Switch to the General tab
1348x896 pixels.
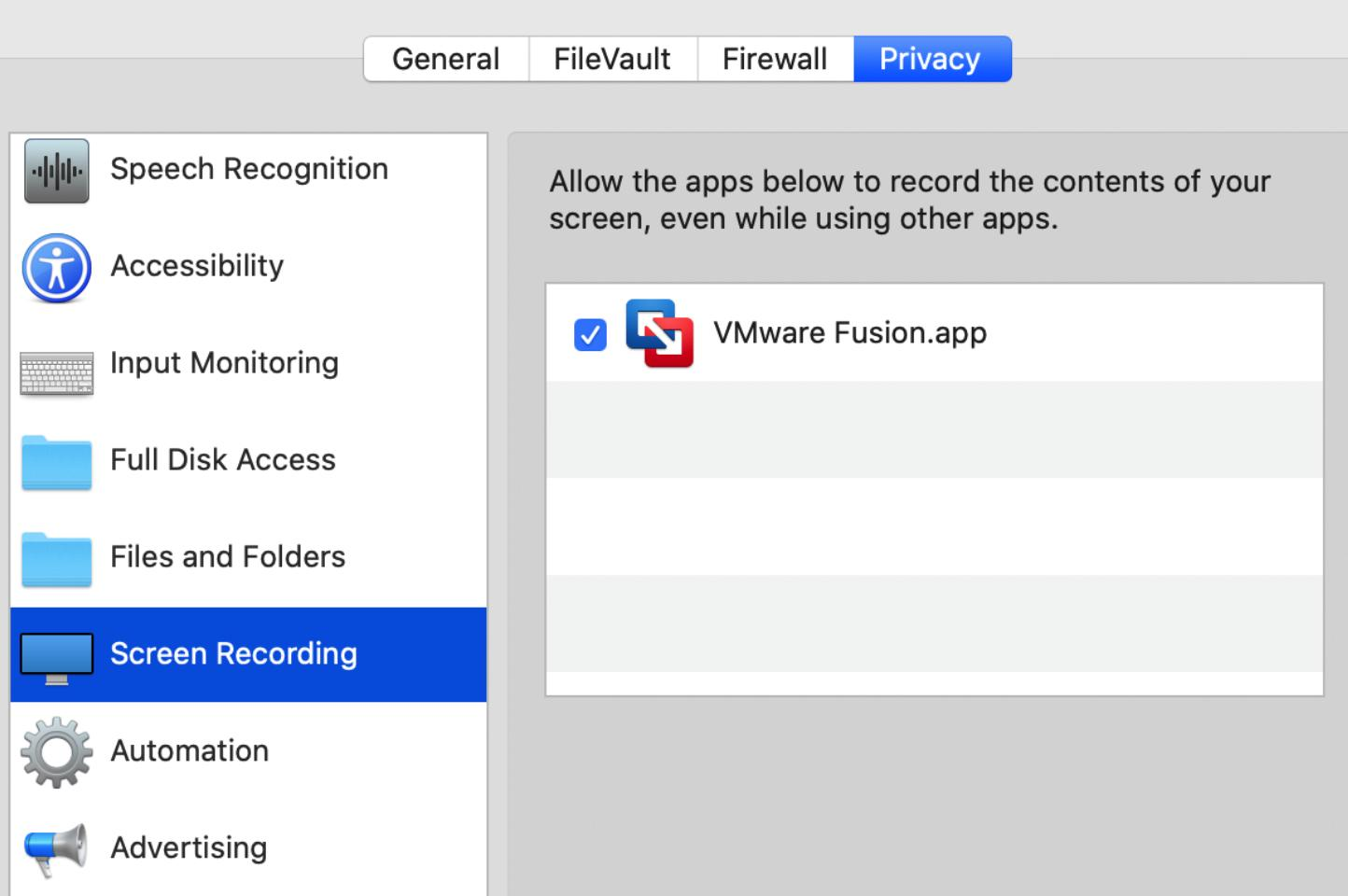click(446, 59)
